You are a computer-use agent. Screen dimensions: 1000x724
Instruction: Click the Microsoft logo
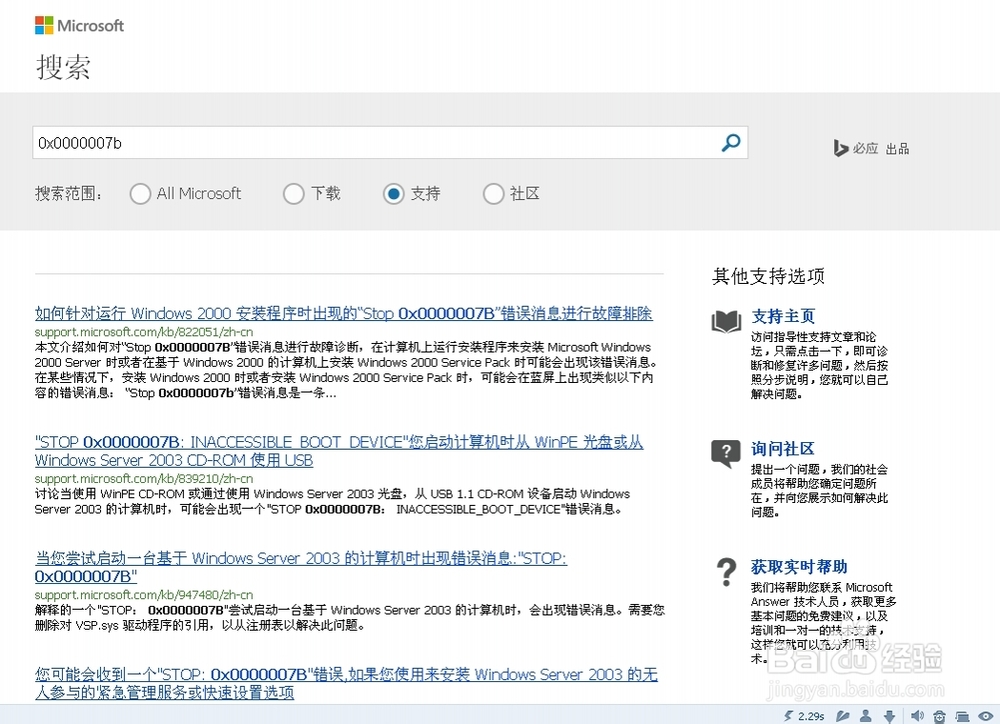point(79,26)
